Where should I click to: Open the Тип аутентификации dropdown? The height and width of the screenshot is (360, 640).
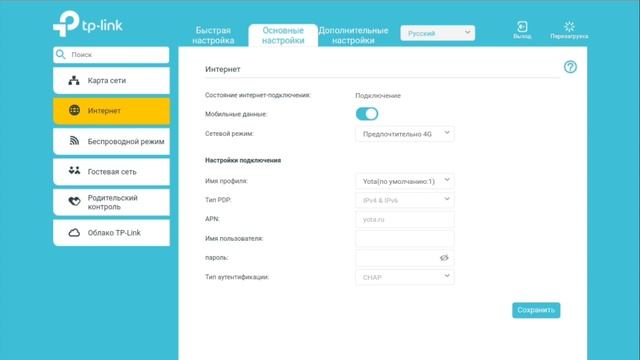(x=404, y=277)
